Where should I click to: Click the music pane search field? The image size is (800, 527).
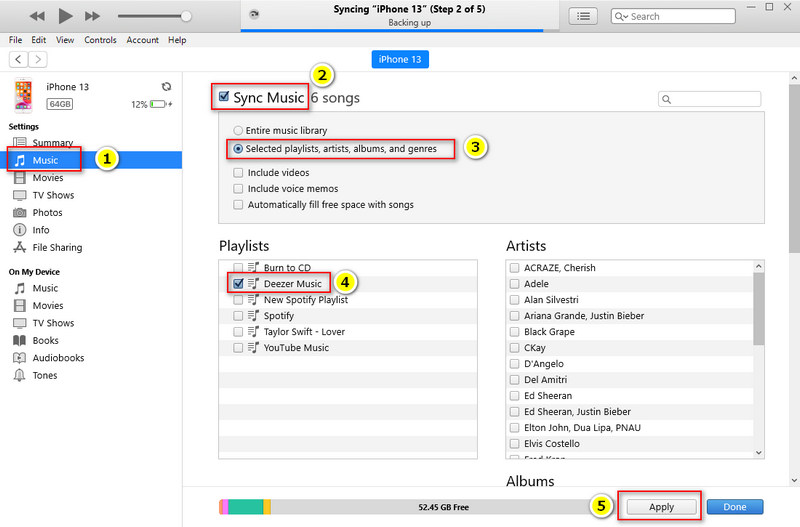coord(710,99)
